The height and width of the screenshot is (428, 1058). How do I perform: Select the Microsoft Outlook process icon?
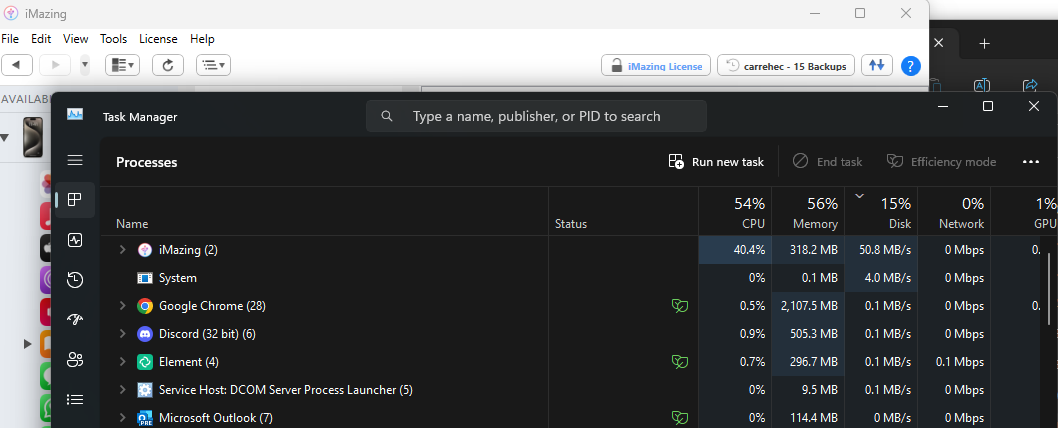[144, 418]
